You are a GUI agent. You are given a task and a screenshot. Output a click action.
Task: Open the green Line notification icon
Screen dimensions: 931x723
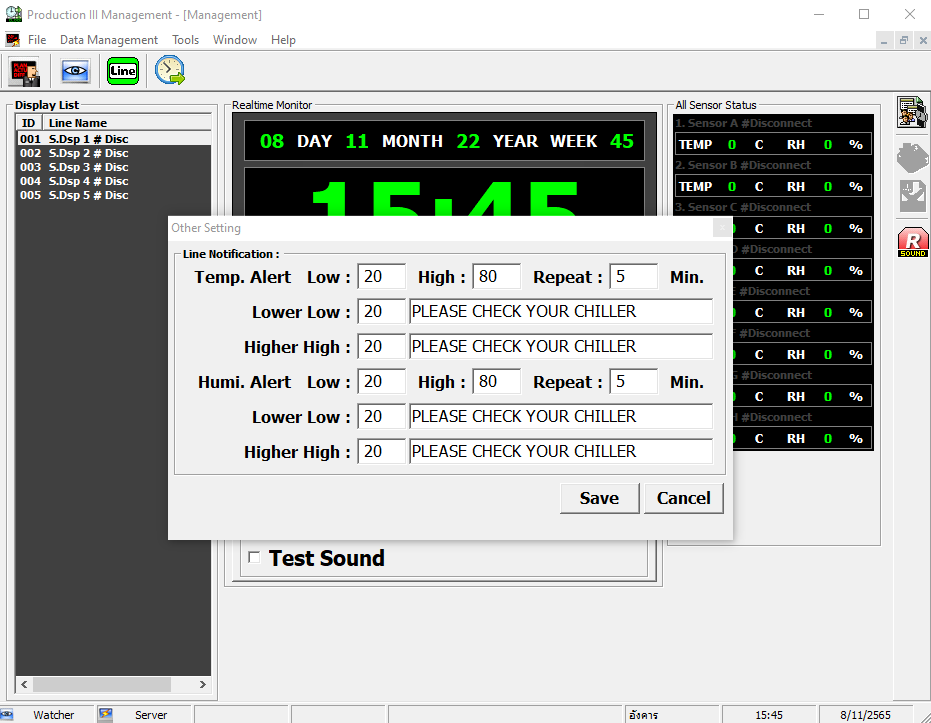pyautogui.click(x=123, y=71)
